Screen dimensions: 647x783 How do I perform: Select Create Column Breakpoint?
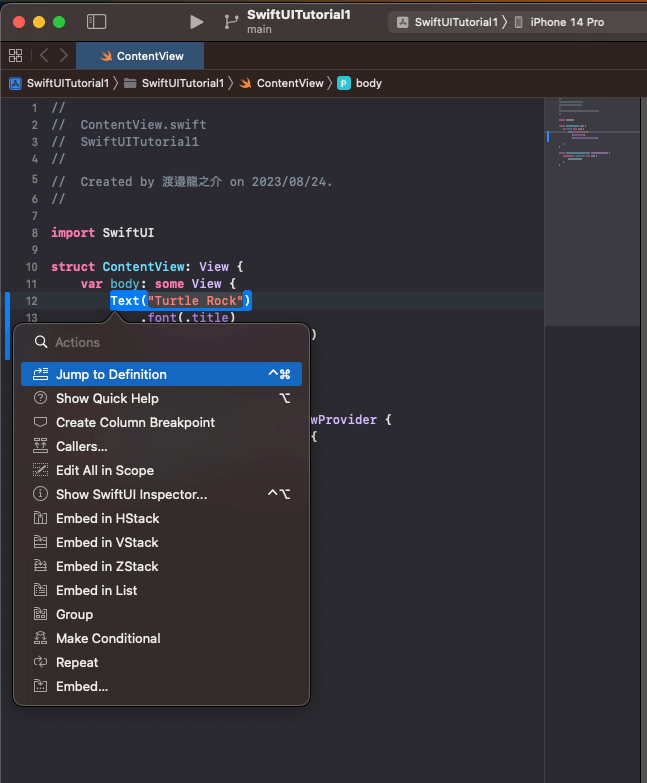(162, 422)
